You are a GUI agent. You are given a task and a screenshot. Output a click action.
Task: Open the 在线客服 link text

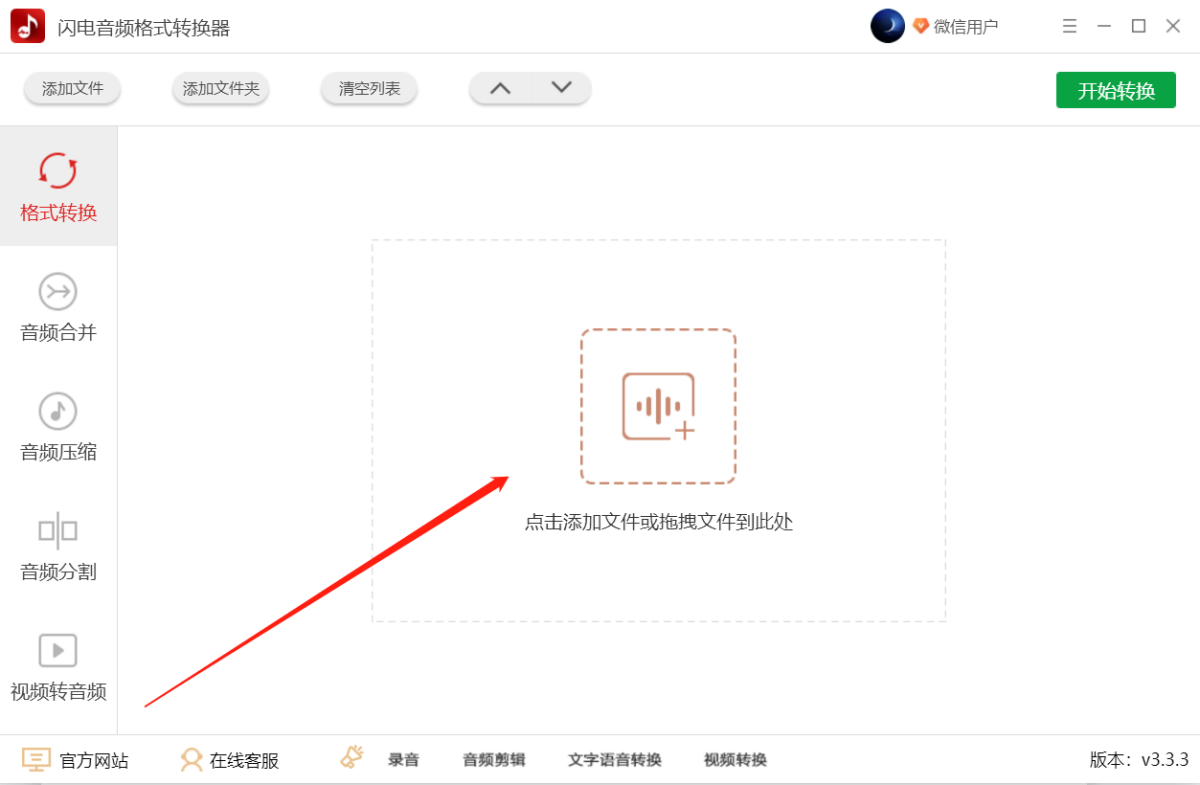(244, 760)
